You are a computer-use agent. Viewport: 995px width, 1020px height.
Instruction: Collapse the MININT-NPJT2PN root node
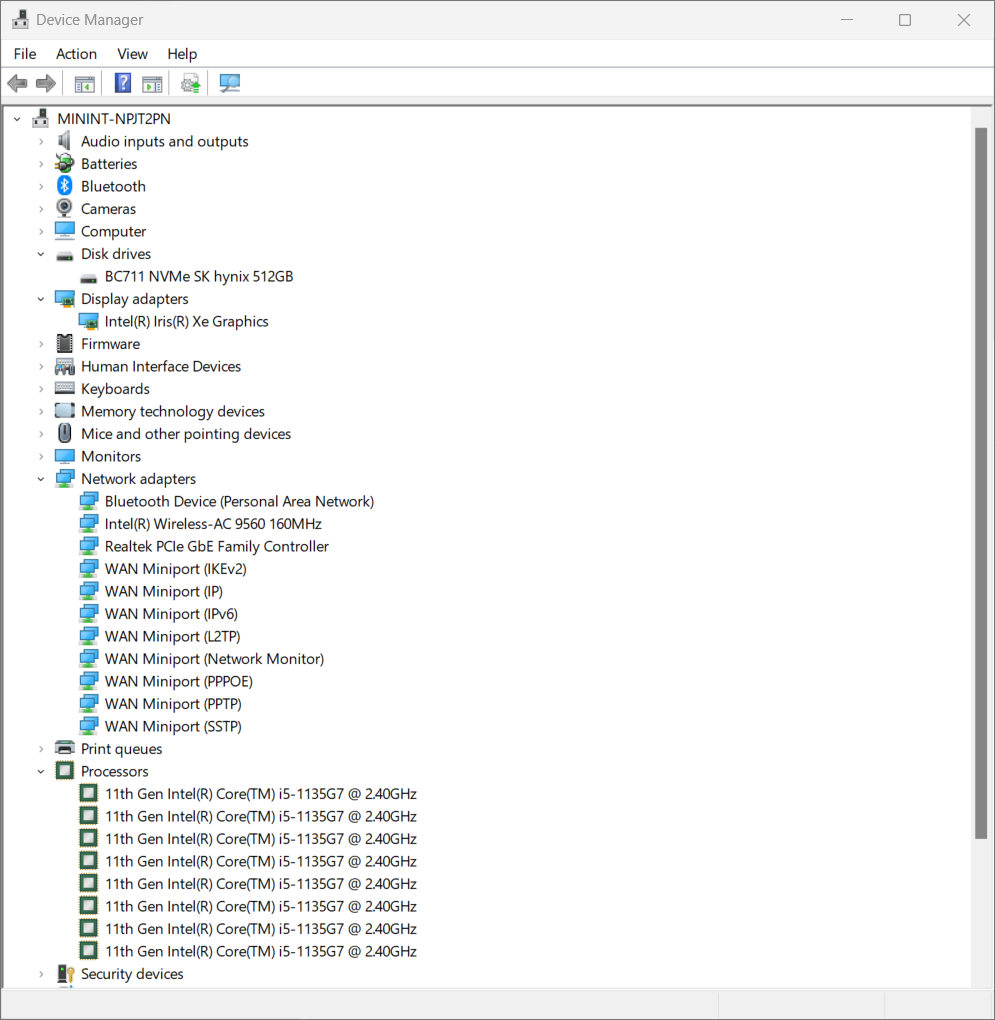coord(18,119)
